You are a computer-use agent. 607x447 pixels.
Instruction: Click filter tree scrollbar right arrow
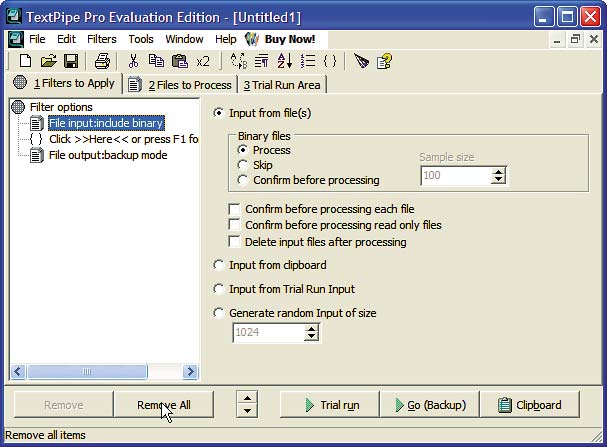click(x=190, y=372)
